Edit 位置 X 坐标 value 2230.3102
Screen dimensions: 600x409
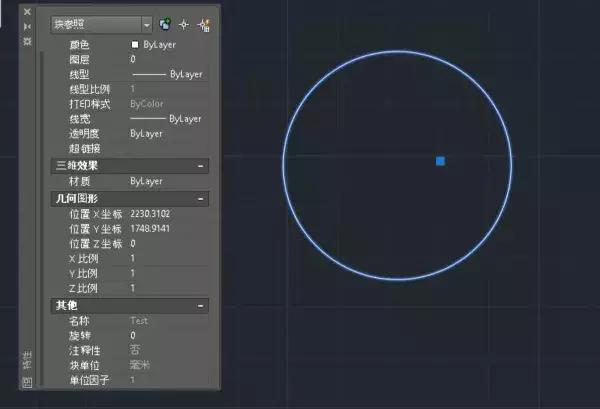(x=150, y=214)
